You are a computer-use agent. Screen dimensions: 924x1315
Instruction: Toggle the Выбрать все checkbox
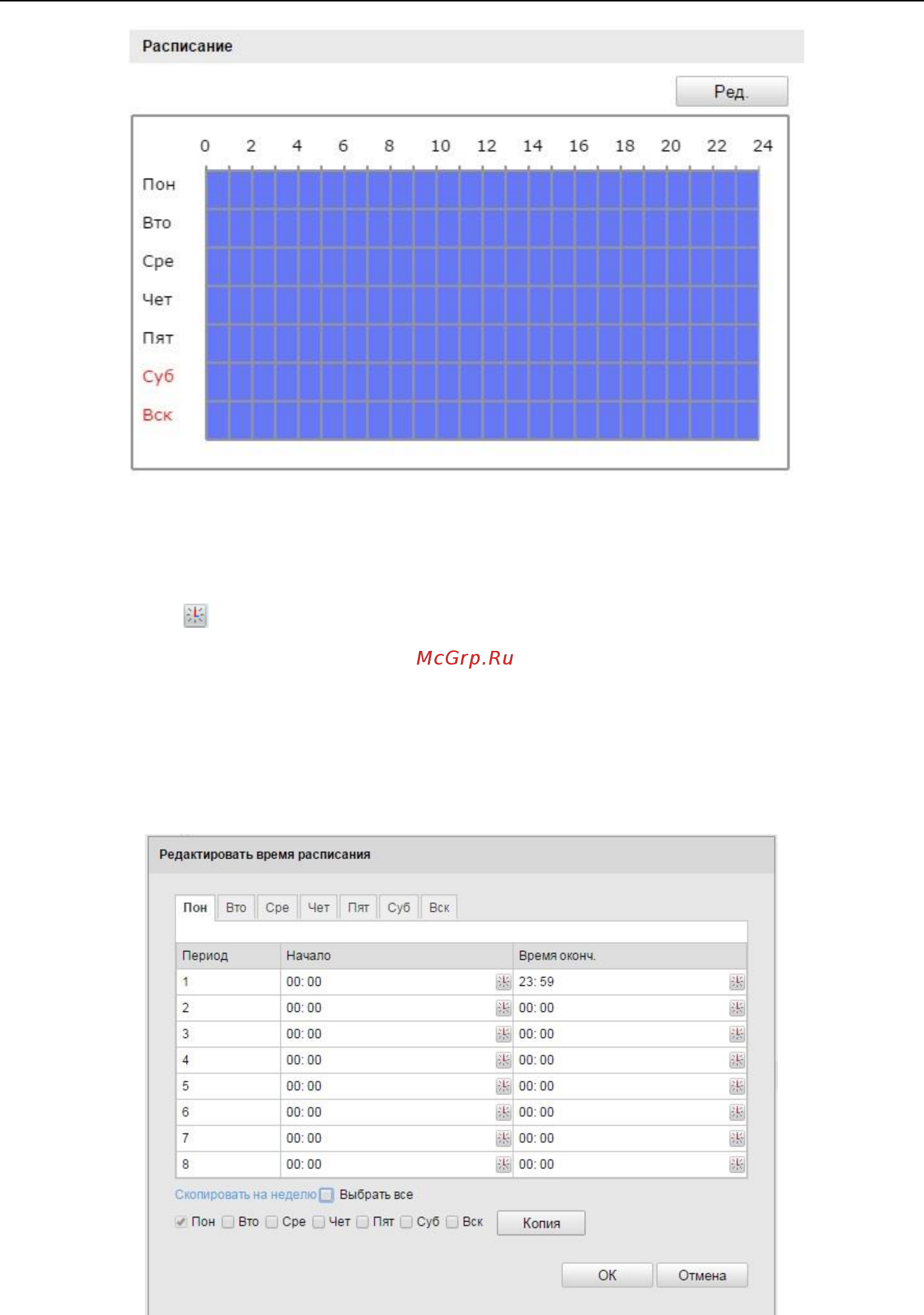click(326, 1195)
